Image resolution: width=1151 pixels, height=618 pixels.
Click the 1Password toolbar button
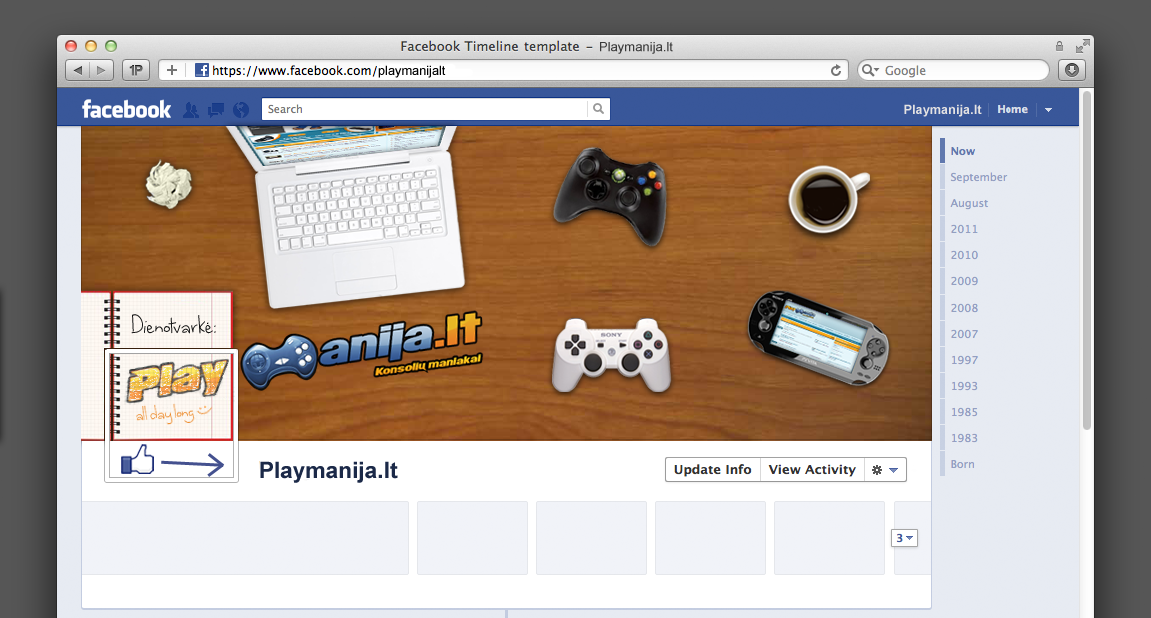[136, 70]
